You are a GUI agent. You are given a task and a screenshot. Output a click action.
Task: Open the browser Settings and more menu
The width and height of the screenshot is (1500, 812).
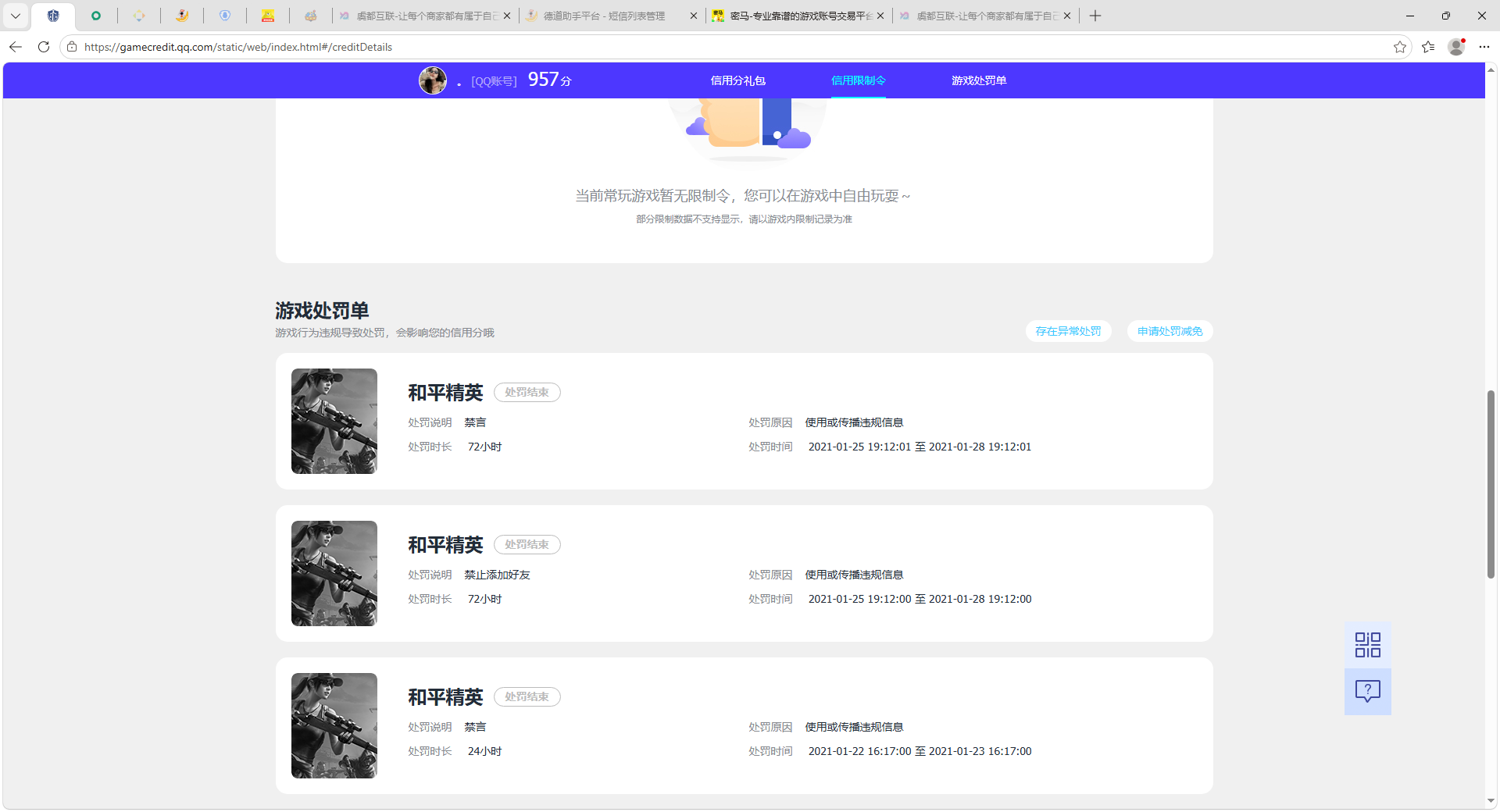[1484, 47]
